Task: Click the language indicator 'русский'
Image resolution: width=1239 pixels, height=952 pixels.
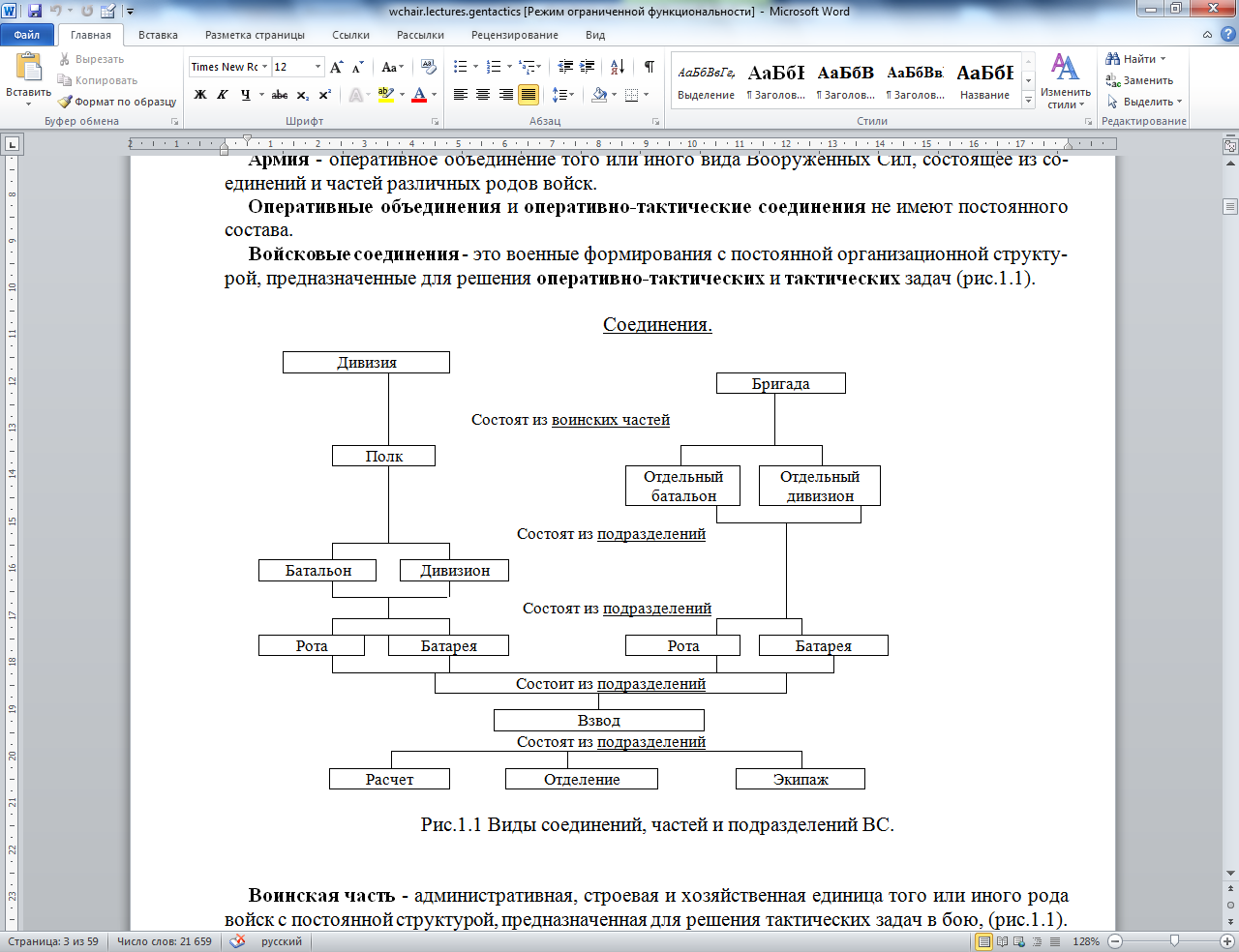Action: [x=281, y=941]
